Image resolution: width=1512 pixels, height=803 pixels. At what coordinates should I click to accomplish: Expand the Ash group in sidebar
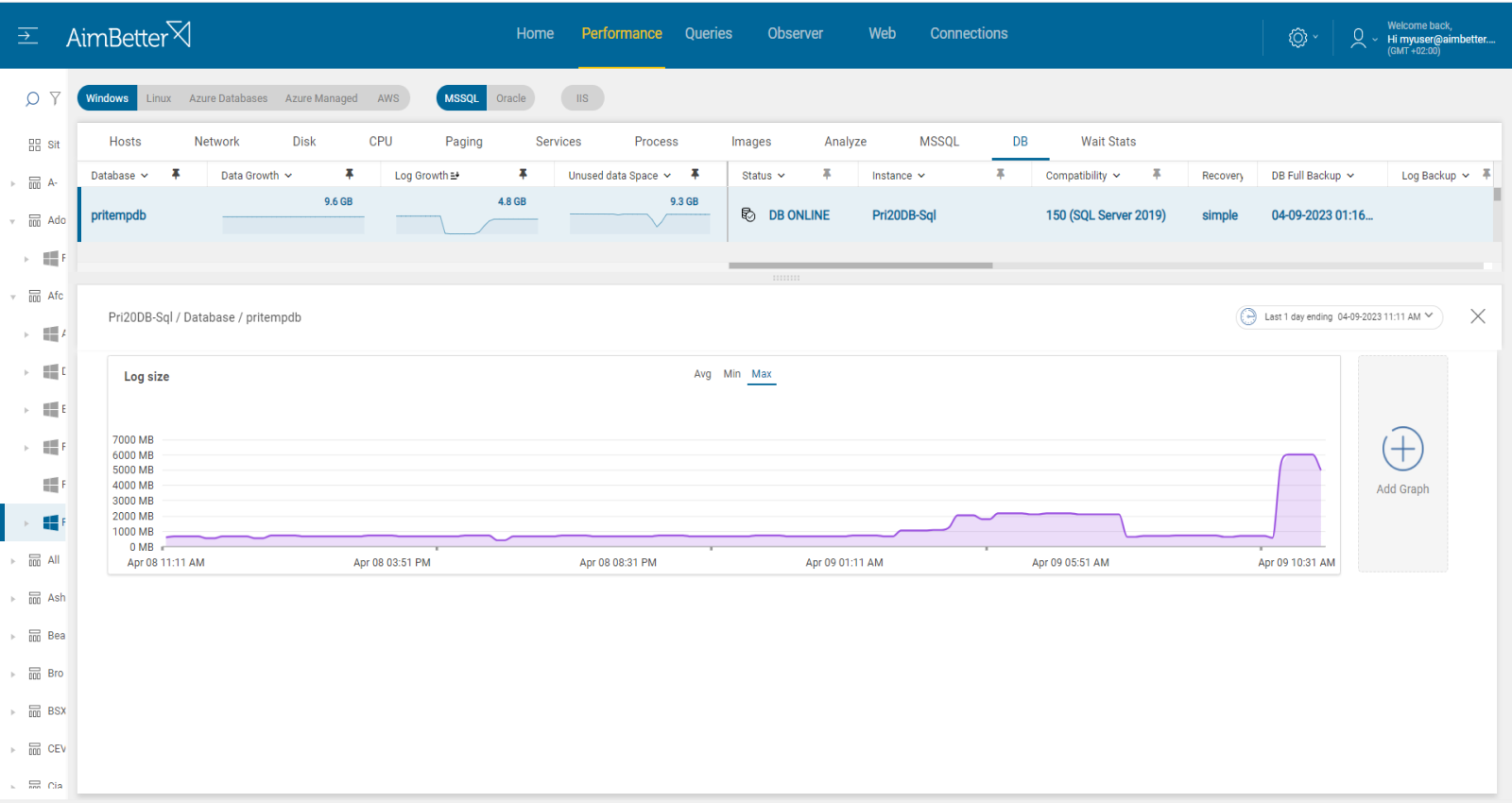click(12, 599)
